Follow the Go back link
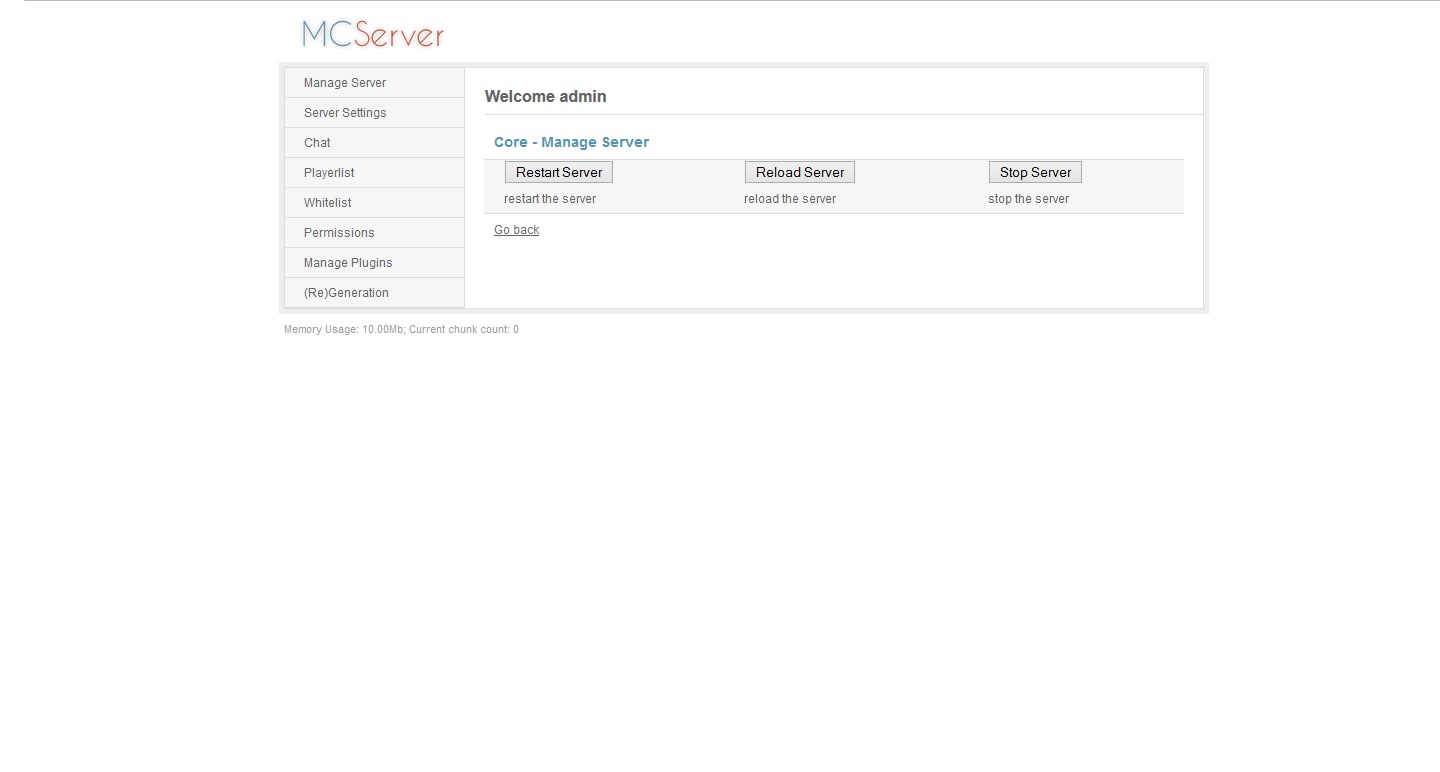 [516, 230]
